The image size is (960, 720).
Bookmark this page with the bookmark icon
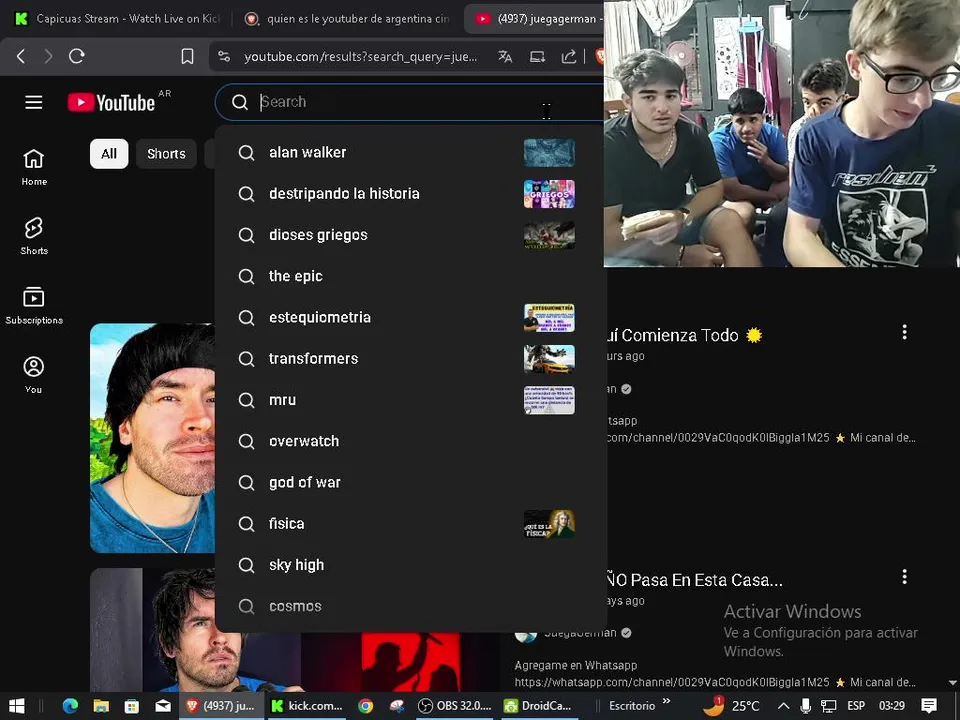point(187,56)
